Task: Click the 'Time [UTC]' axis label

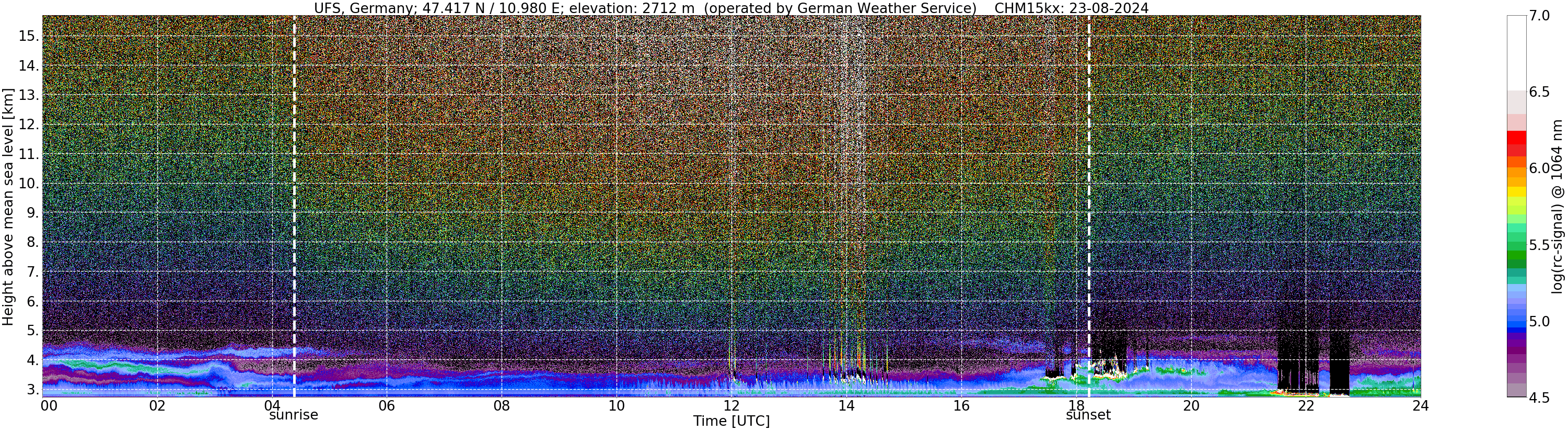Action: click(x=731, y=421)
